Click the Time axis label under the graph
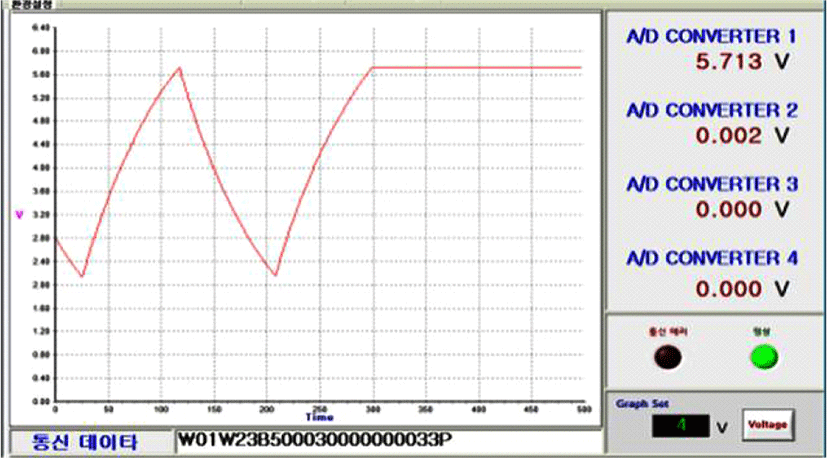Image resolution: width=827 pixels, height=458 pixels. tap(320, 417)
